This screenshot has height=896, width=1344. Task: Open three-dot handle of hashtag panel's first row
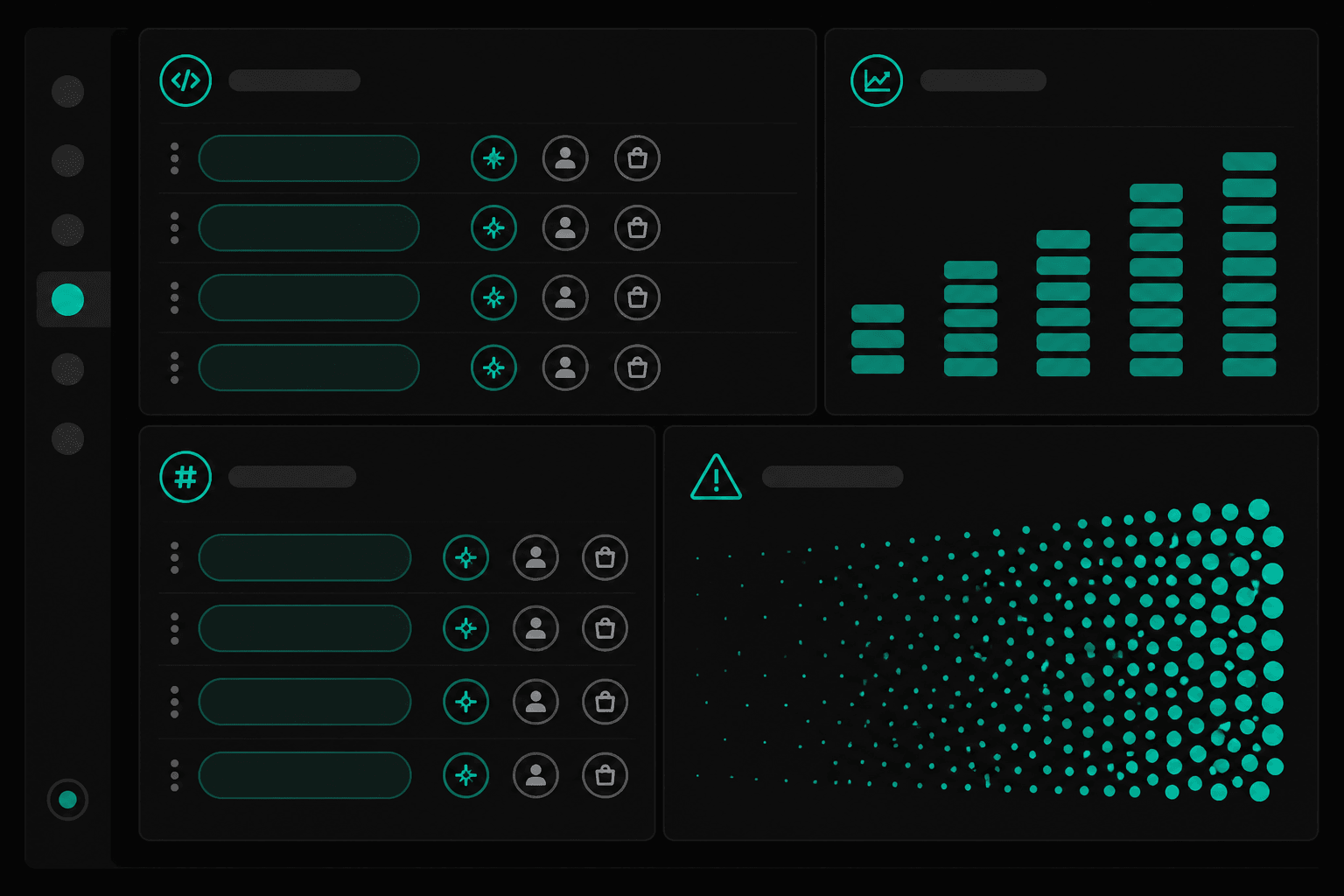175,557
